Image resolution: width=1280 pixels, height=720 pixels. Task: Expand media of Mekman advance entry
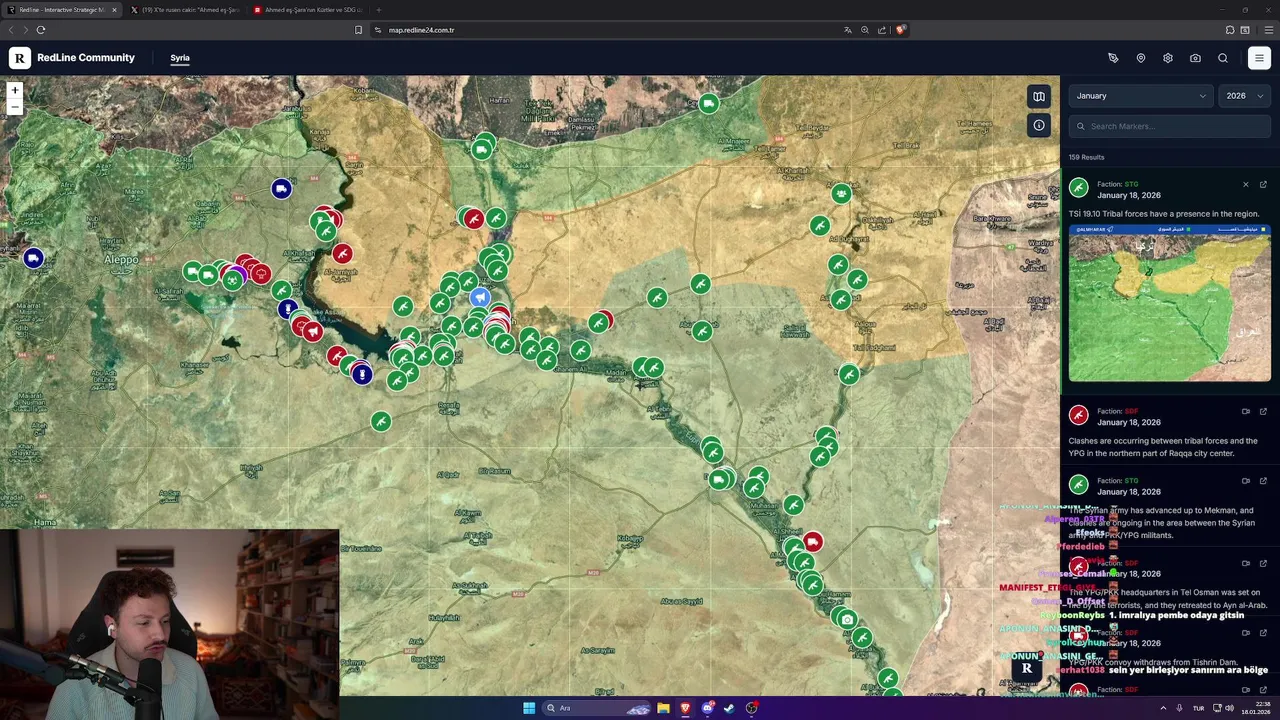pyautogui.click(x=1246, y=481)
